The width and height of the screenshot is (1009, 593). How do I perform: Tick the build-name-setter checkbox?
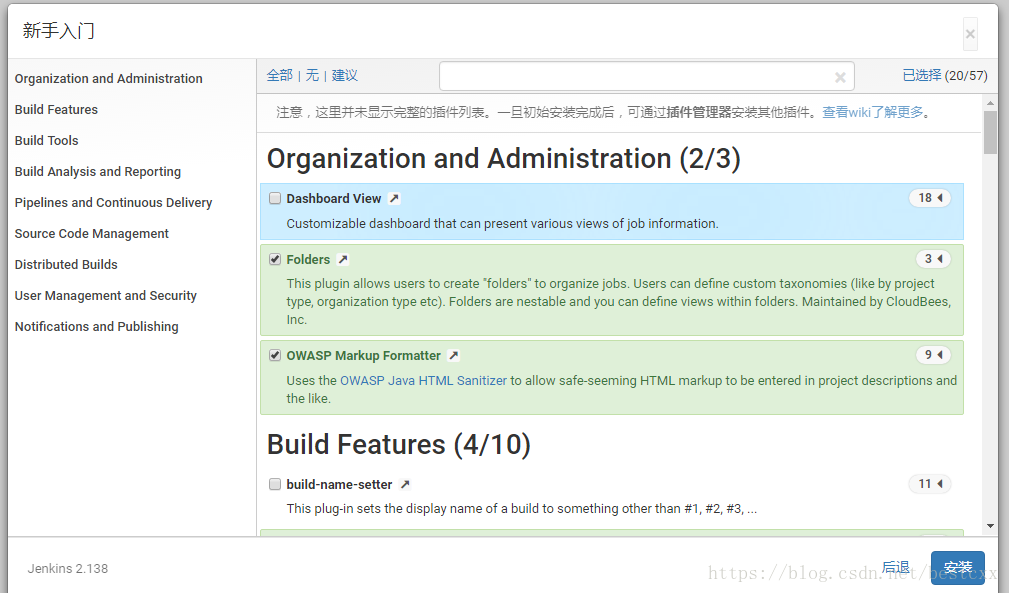[275, 484]
